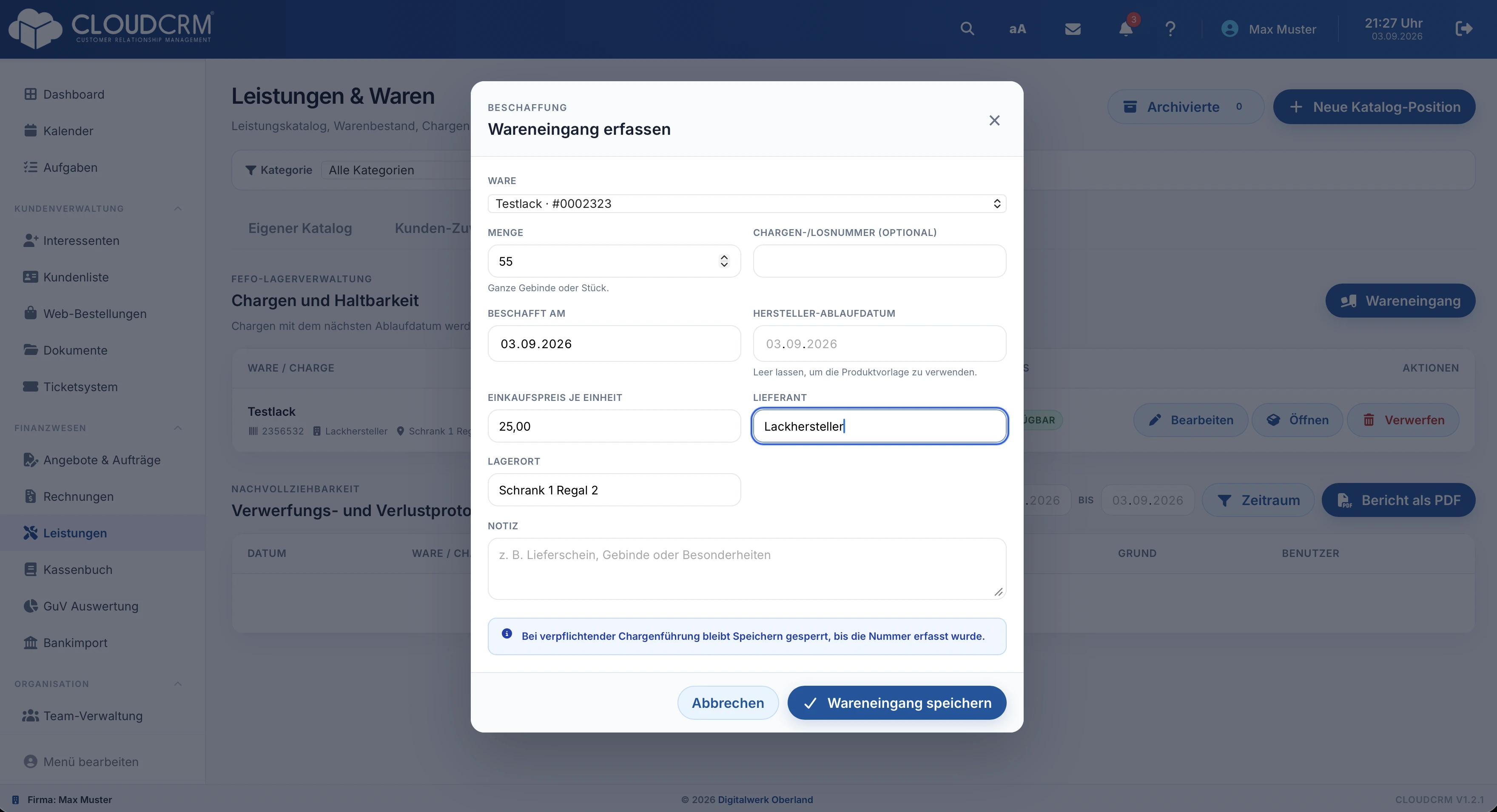Open the mail envelope icon

point(1073,28)
